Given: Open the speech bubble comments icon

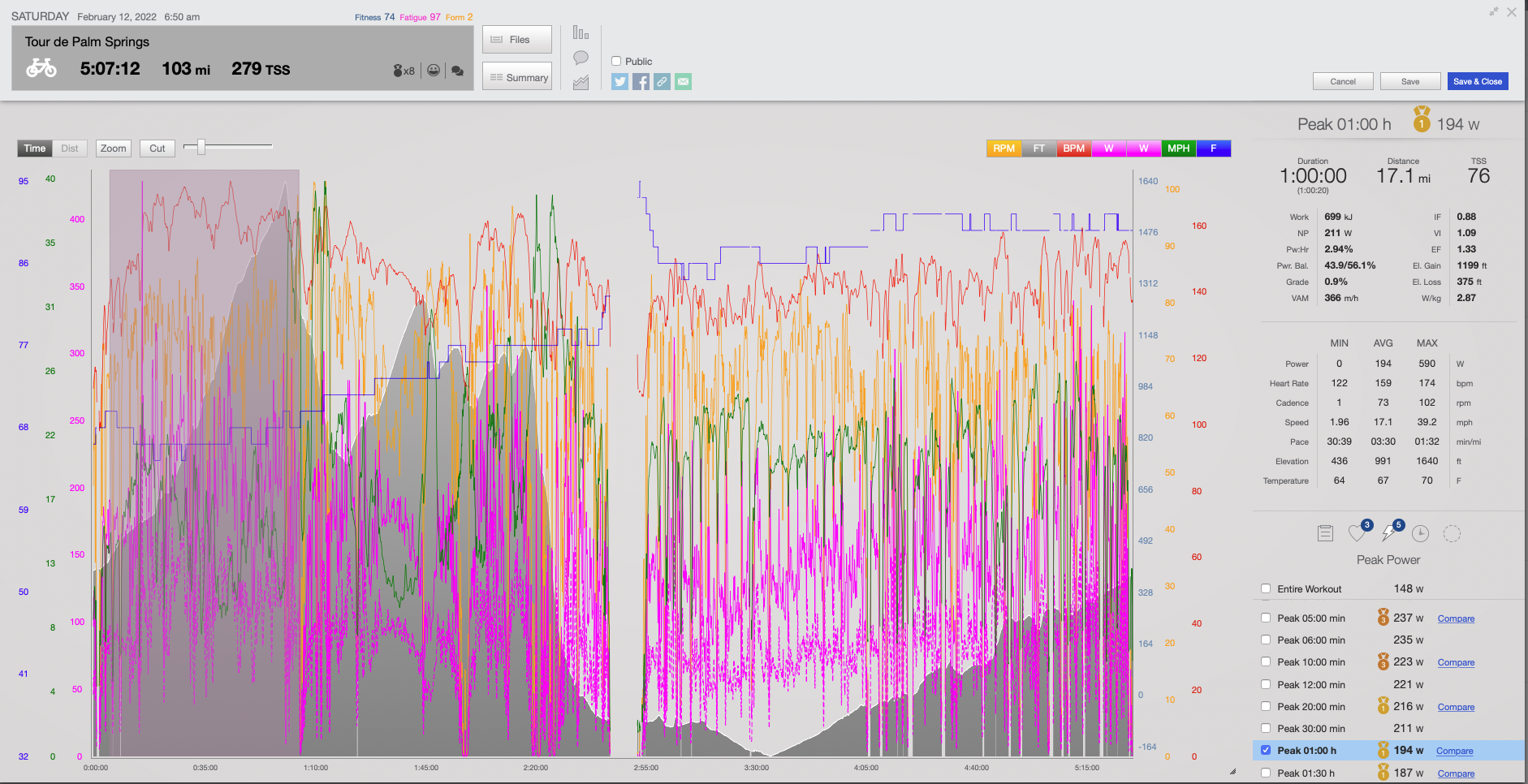Looking at the screenshot, I should pos(581,58).
